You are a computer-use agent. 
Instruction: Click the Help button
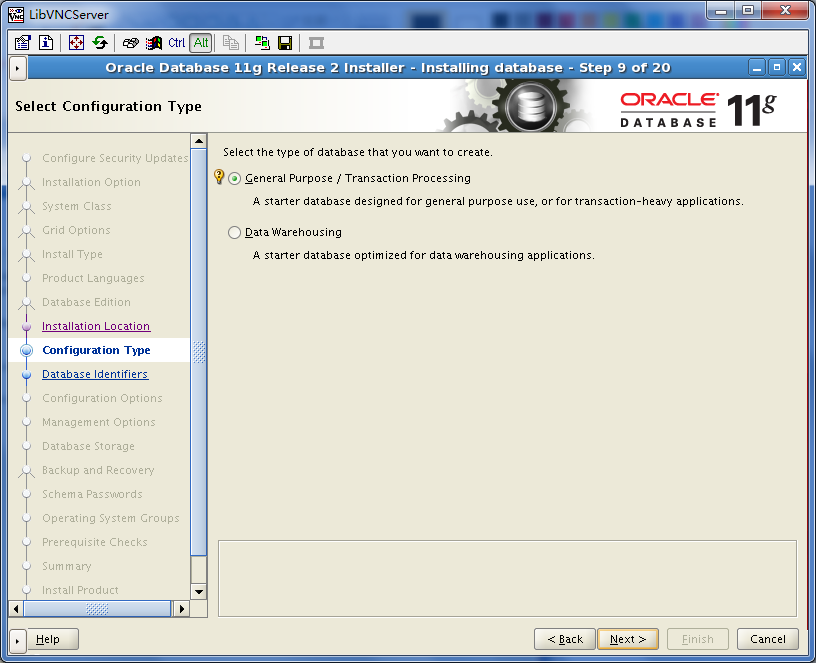(x=53, y=639)
